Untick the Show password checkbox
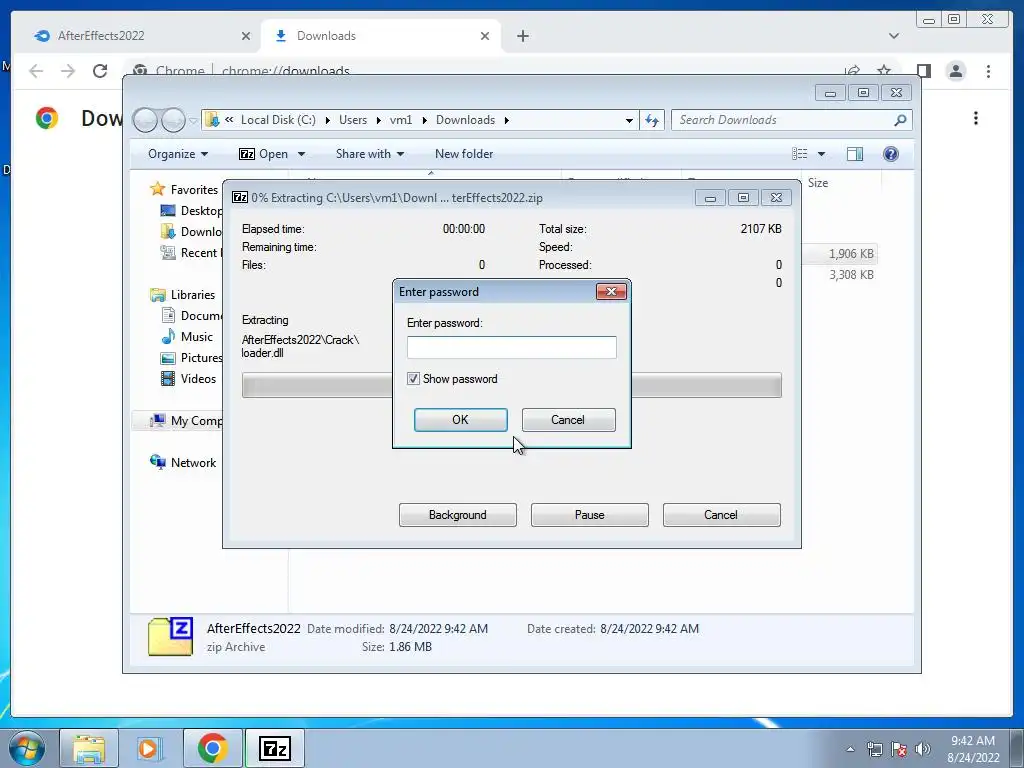Screen dimensions: 1024x768 pyautogui.click(x=413, y=379)
